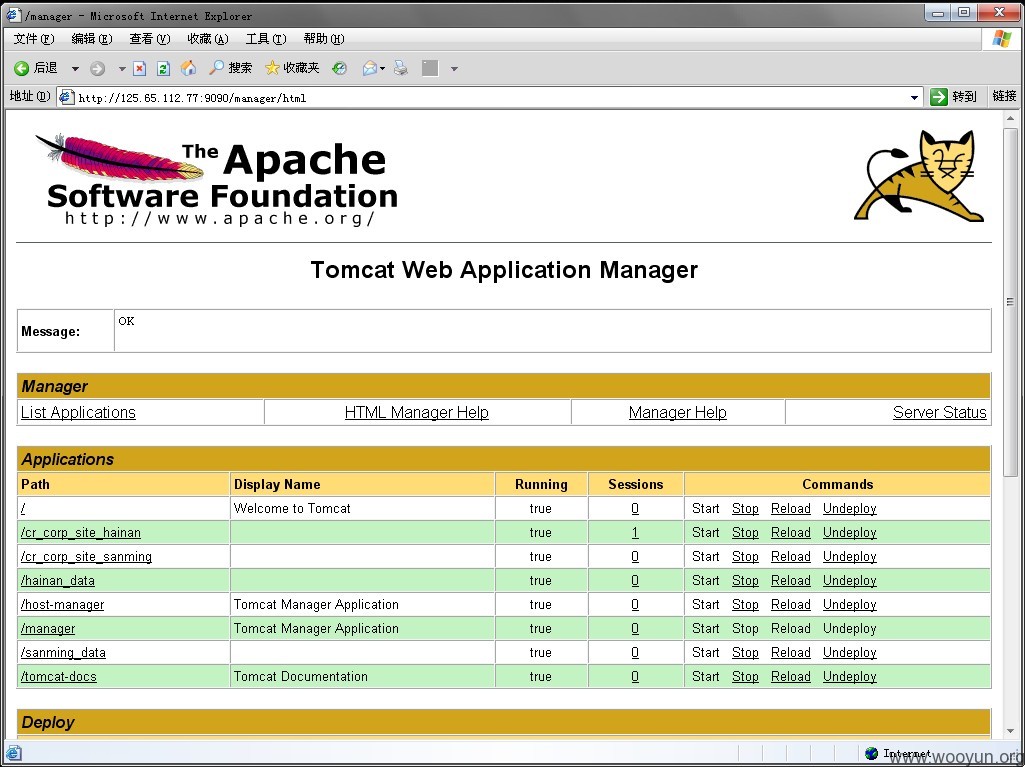This screenshot has height=767, width=1025.
Task: Click the Stop loading icon
Action: tap(139, 68)
